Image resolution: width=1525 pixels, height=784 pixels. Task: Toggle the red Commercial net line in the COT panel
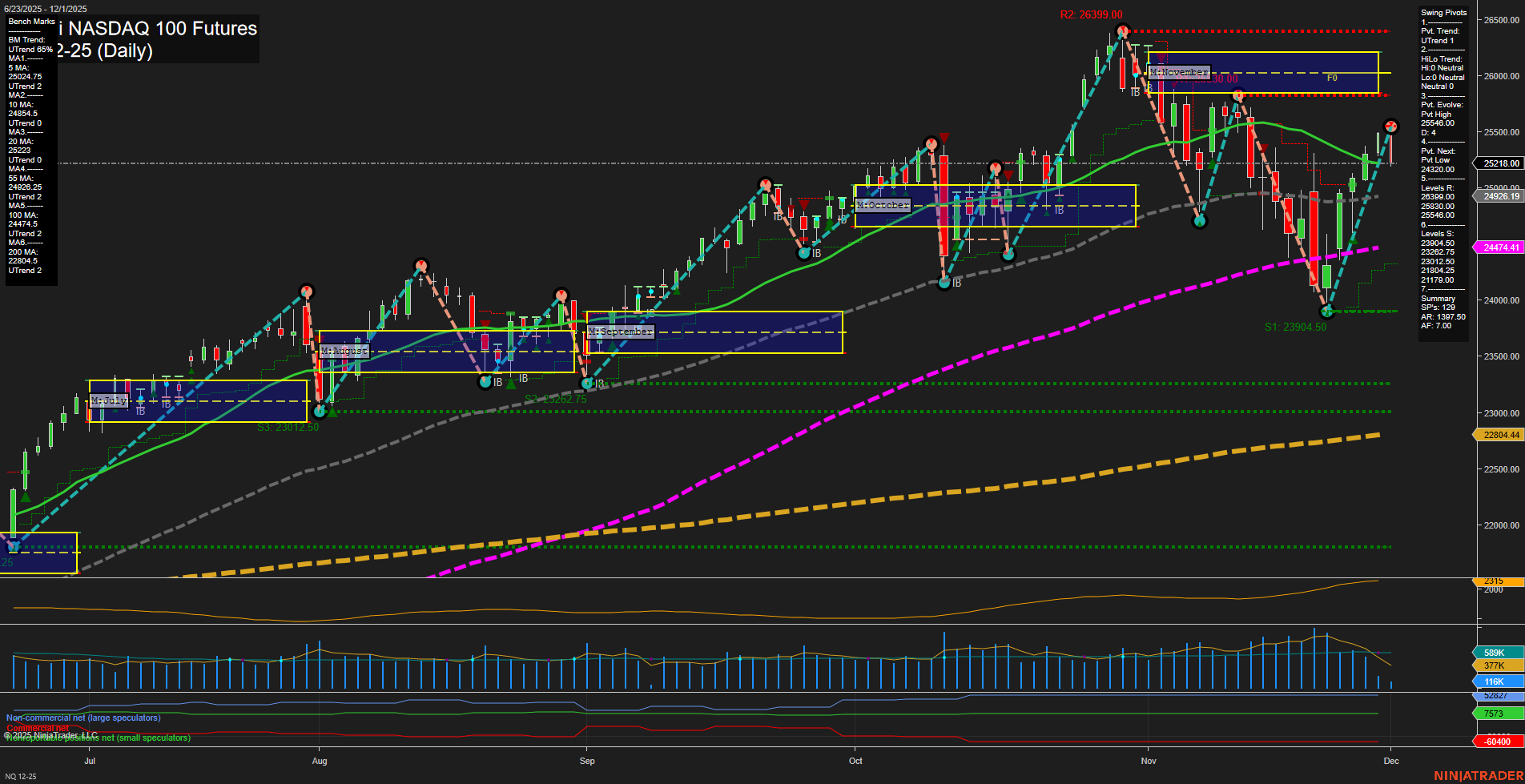[x=36, y=730]
